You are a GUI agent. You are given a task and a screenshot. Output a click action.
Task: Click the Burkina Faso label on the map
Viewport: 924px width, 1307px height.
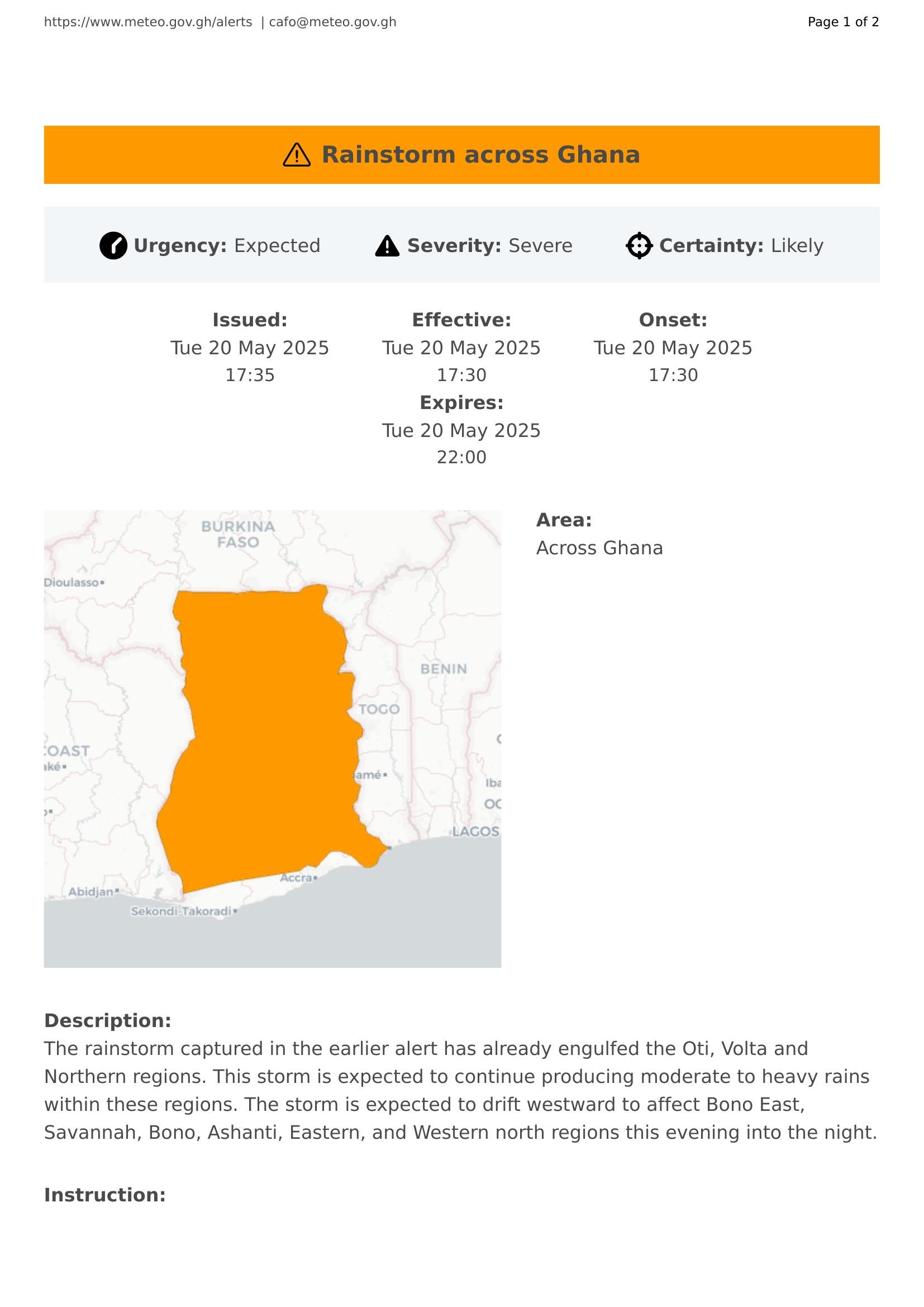coord(239,534)
